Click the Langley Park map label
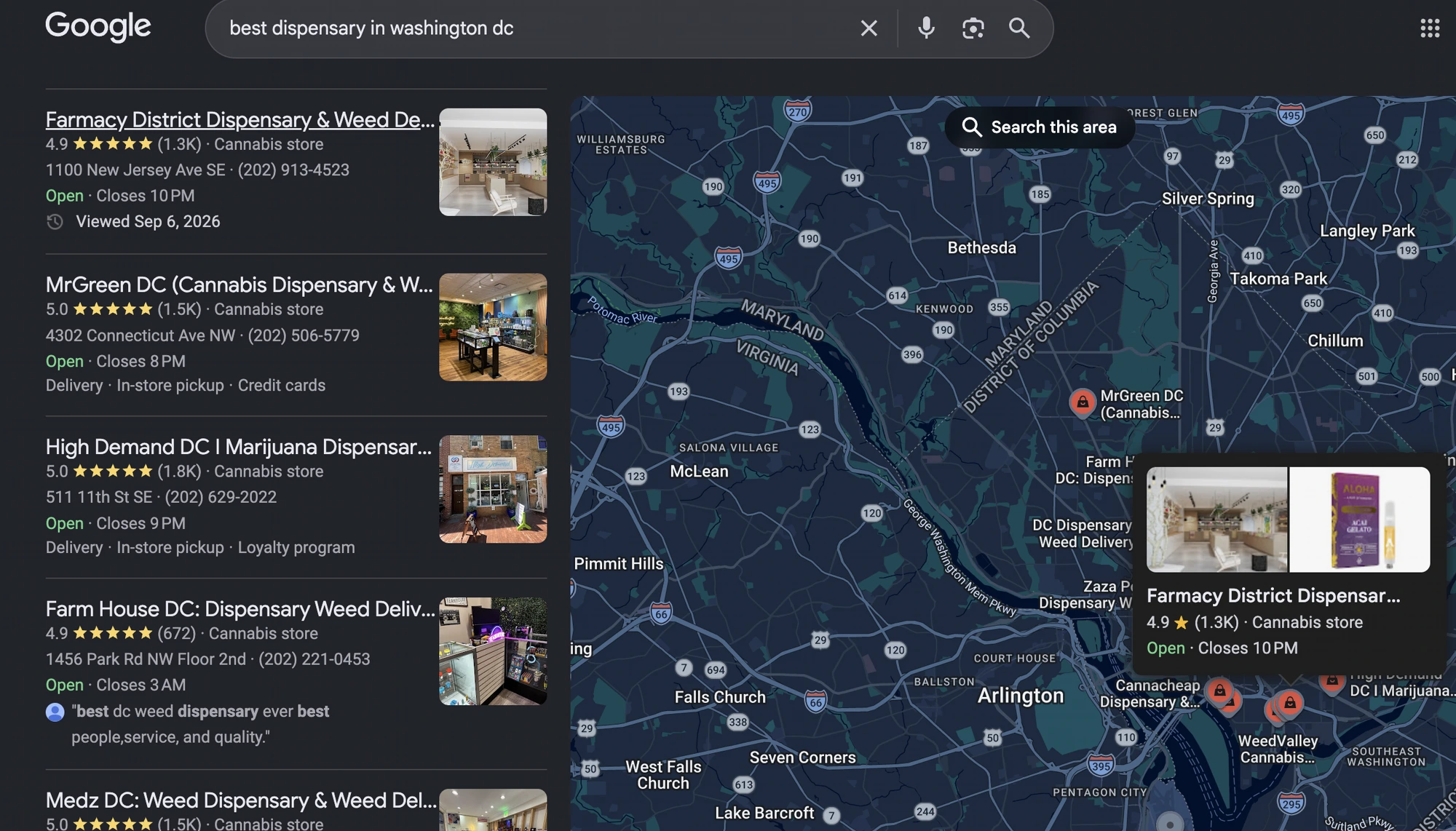Image resolution: width=1456 pixels, height=831 pixels. tap(1367, 231)
